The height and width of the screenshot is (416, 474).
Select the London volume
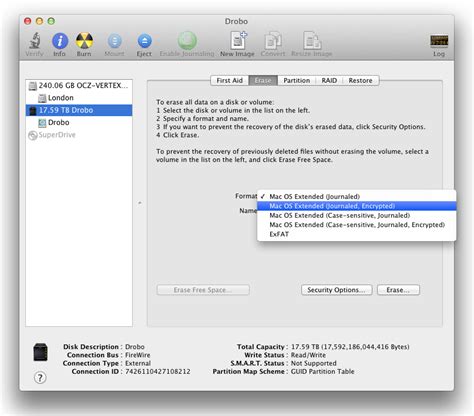(79, 98)
